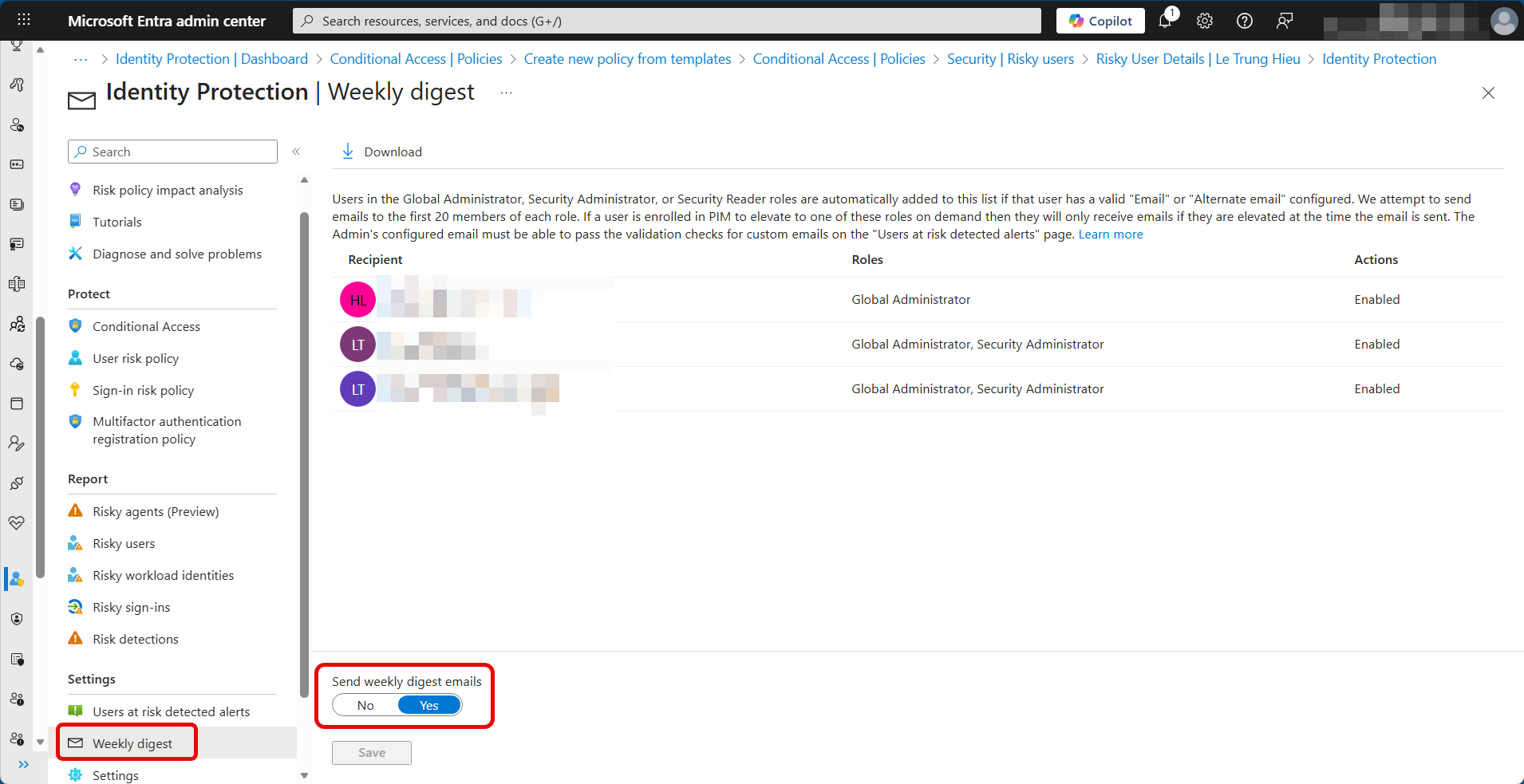Click the top search resources field
1524x784 pixels.
[667, 21]
